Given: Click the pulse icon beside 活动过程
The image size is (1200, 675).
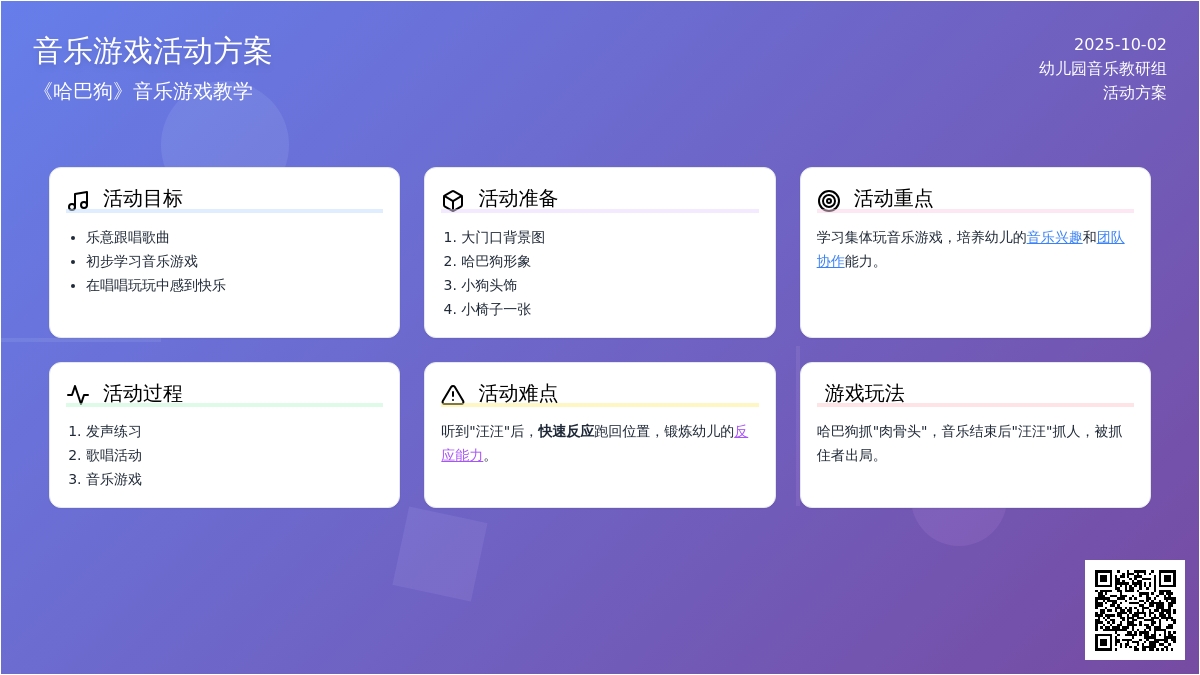Looking at the screenshot, I should [x=78, y=394].
